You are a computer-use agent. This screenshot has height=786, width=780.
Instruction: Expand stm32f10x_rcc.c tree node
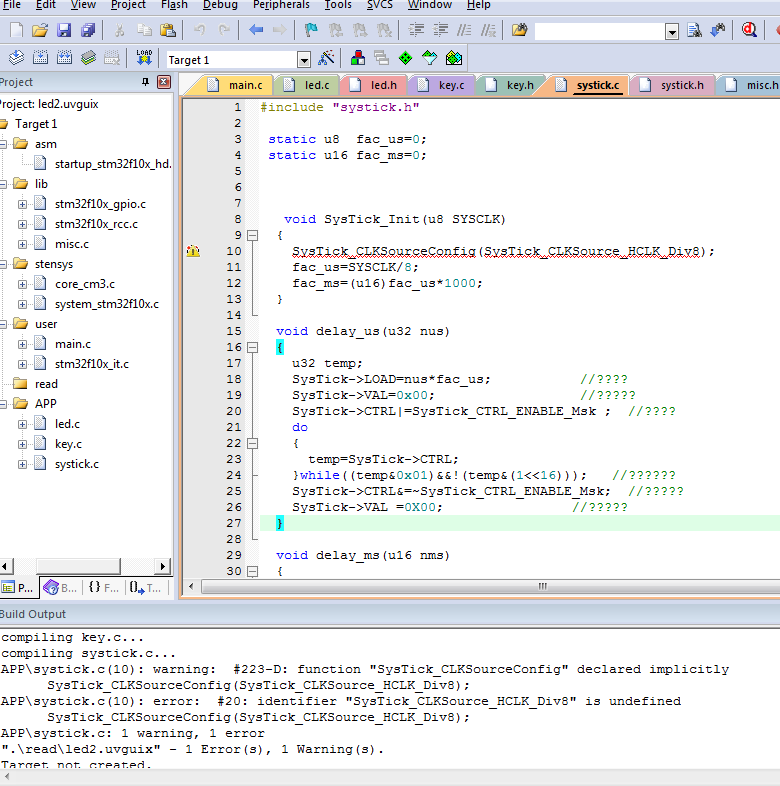tap(22, 224)
